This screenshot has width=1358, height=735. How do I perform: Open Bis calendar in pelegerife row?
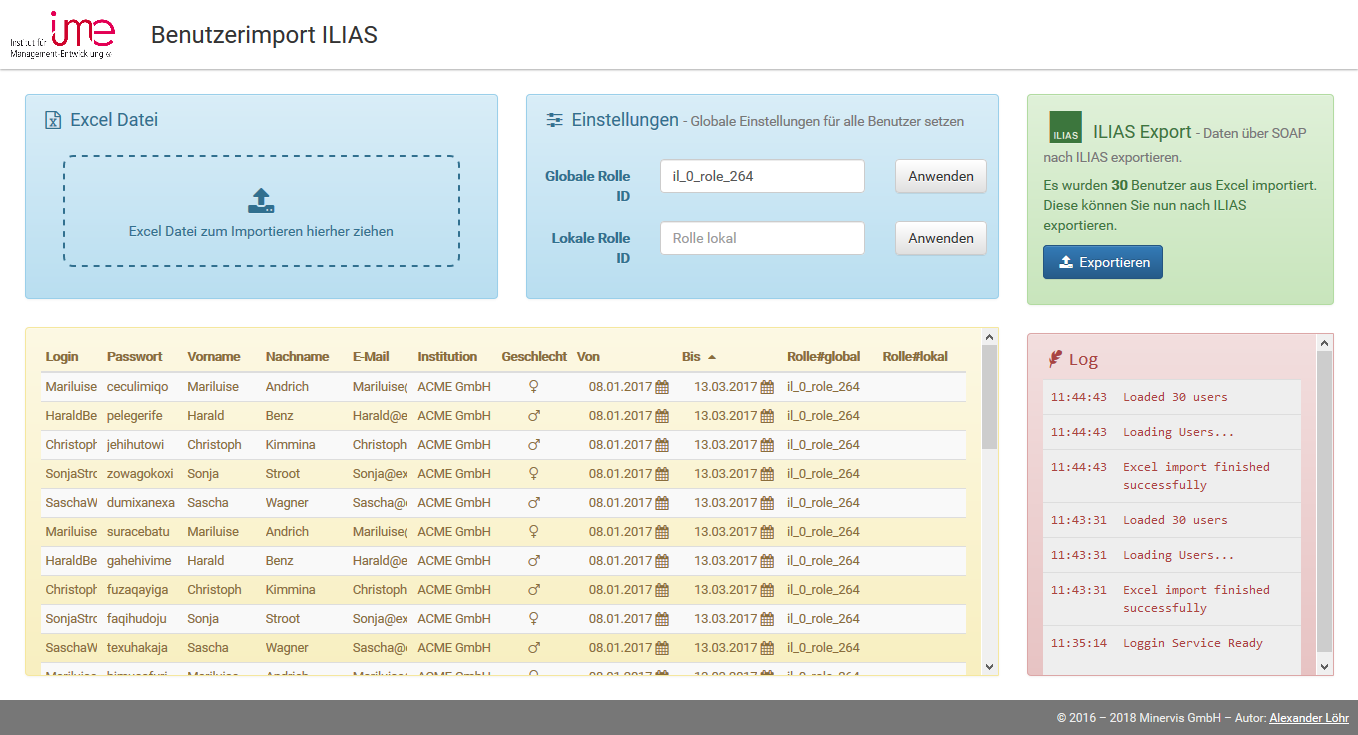pyautogui.click(x=767, y=416)
